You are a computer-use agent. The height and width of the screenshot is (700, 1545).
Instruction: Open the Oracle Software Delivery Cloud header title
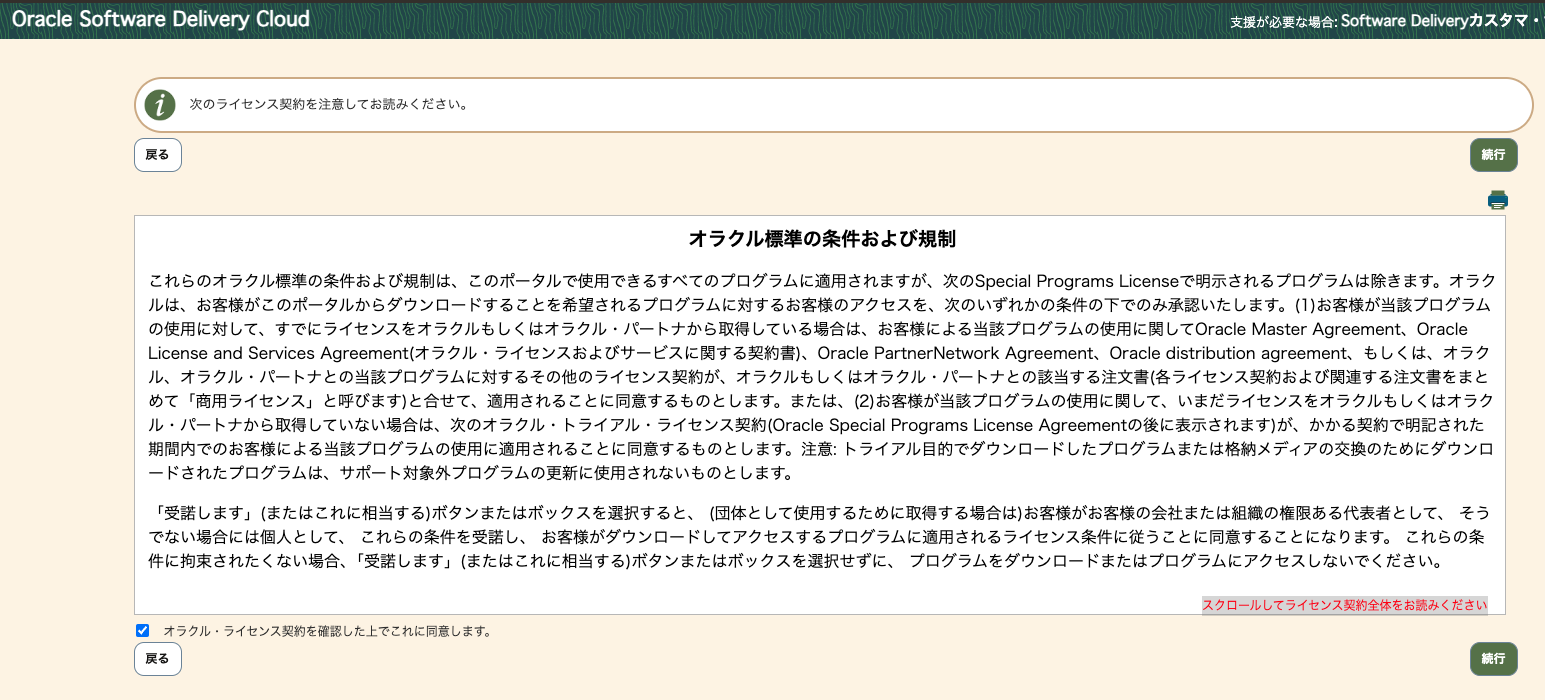161,19
